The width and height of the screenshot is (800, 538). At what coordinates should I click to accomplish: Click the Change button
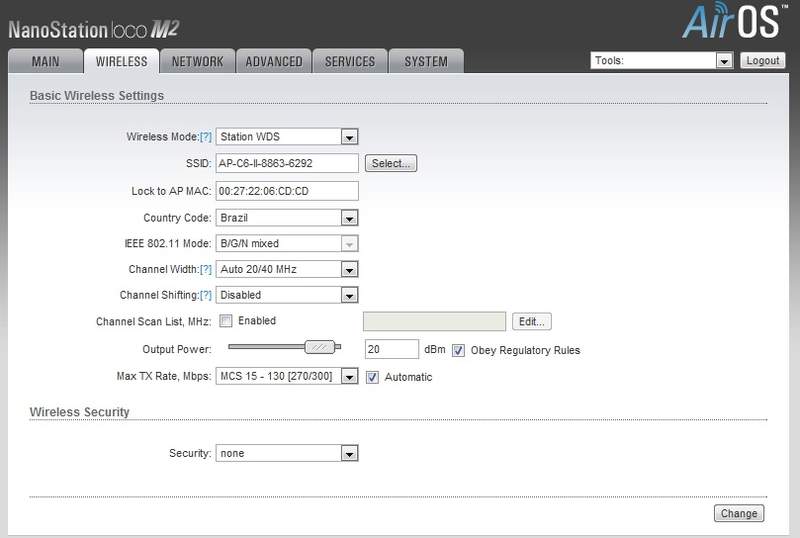(x=739, y=513)
